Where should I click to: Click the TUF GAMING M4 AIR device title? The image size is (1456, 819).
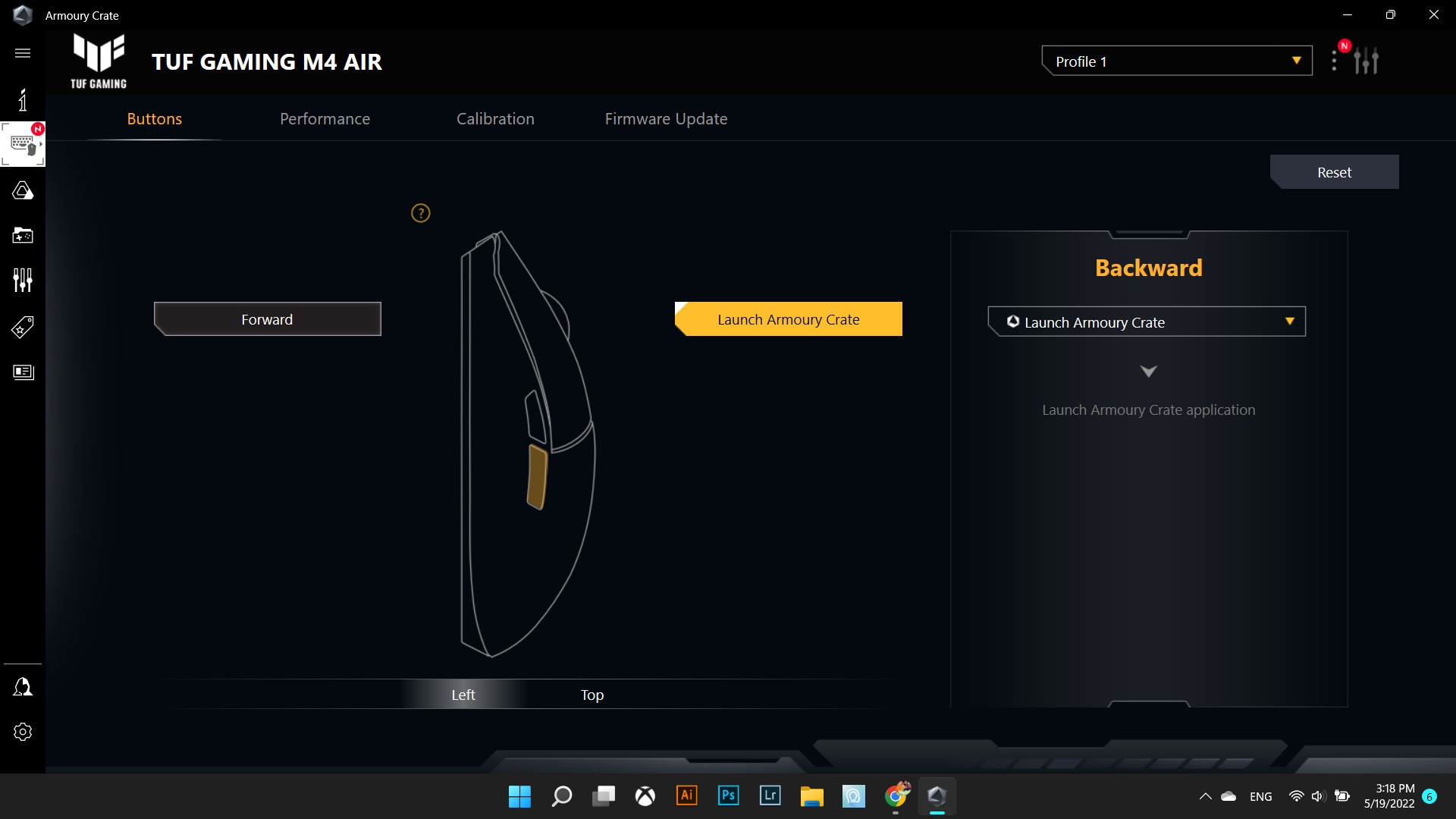click(267, 62)
